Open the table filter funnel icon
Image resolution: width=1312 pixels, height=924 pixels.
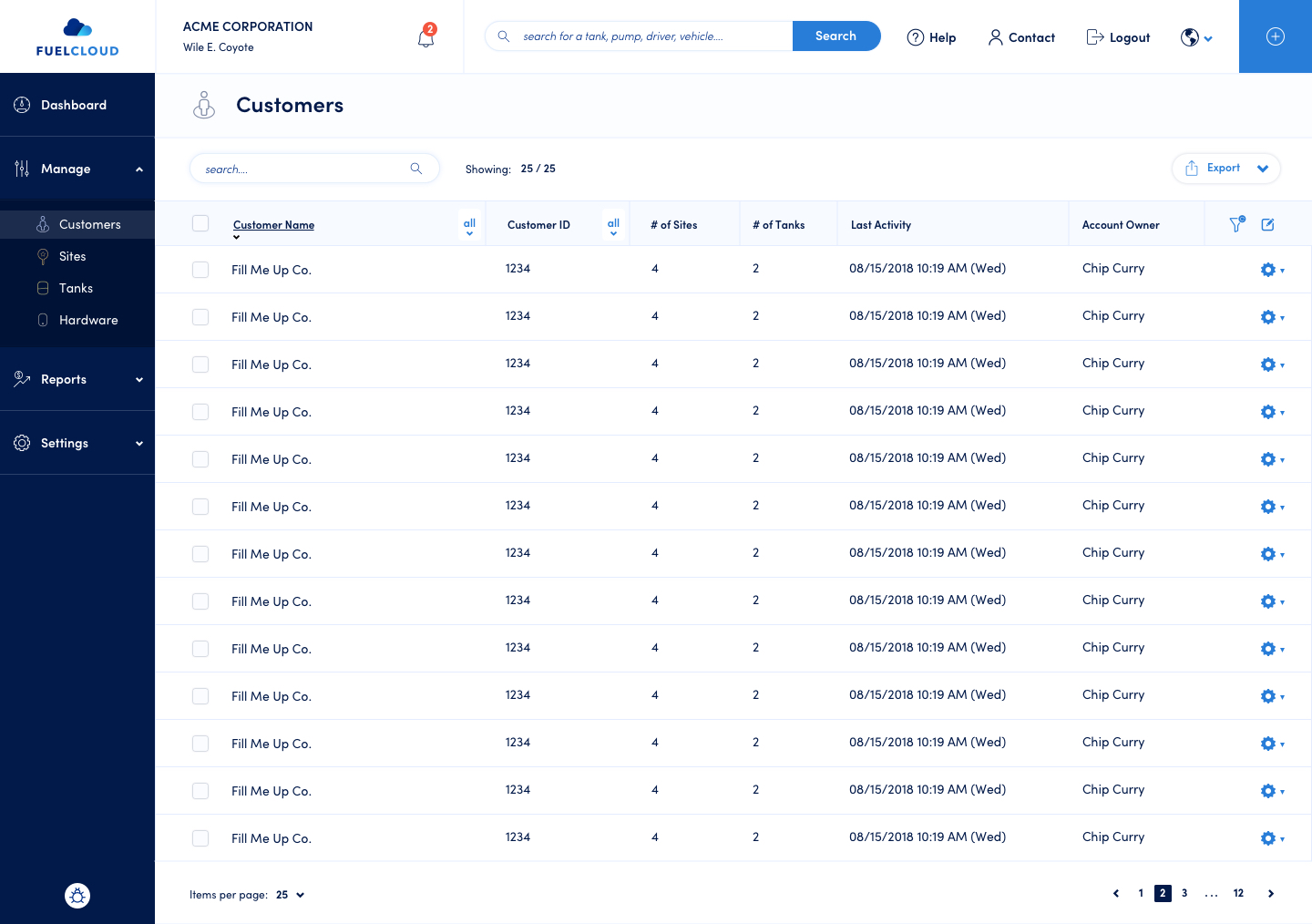coord(1235,224)
